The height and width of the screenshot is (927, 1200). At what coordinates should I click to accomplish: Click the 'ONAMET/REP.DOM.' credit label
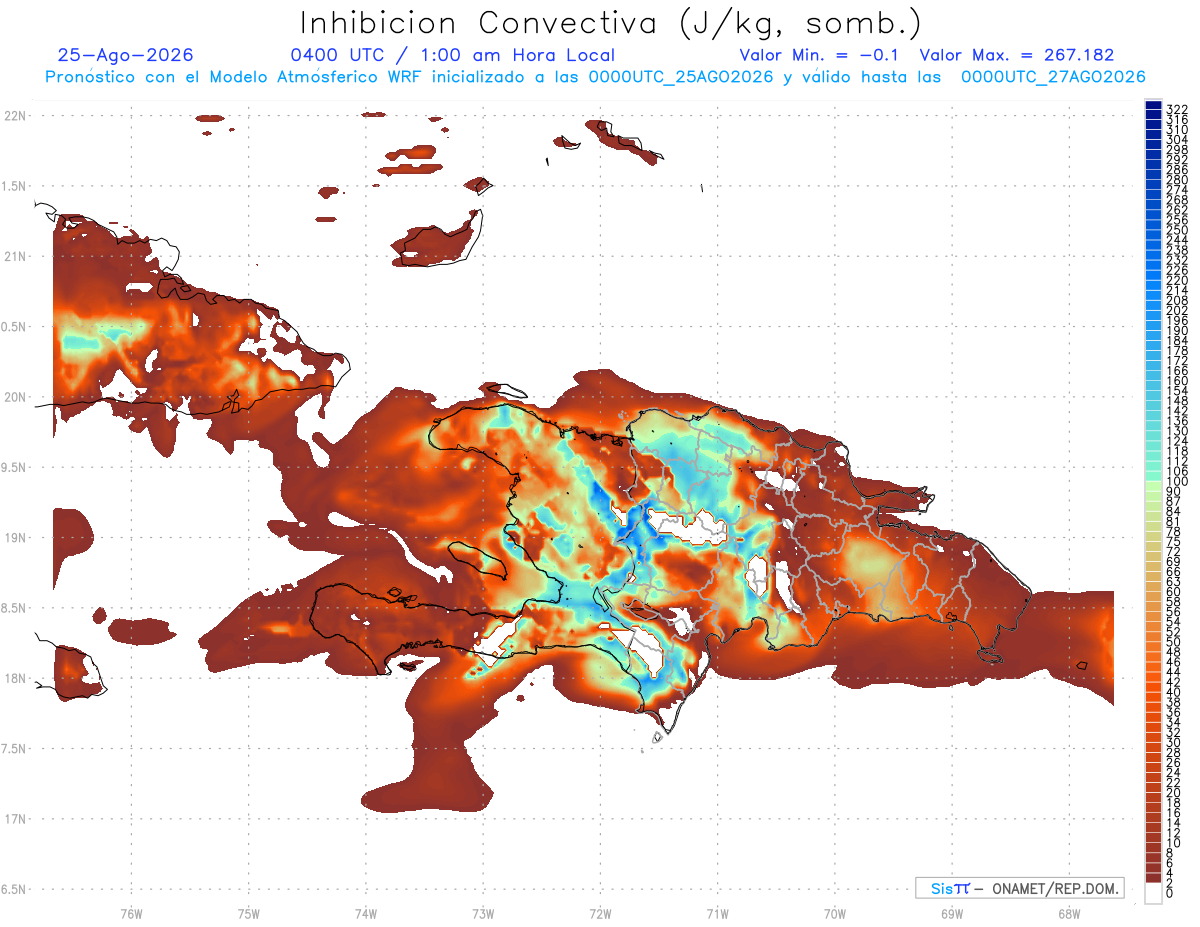(x=1054, y=888)
